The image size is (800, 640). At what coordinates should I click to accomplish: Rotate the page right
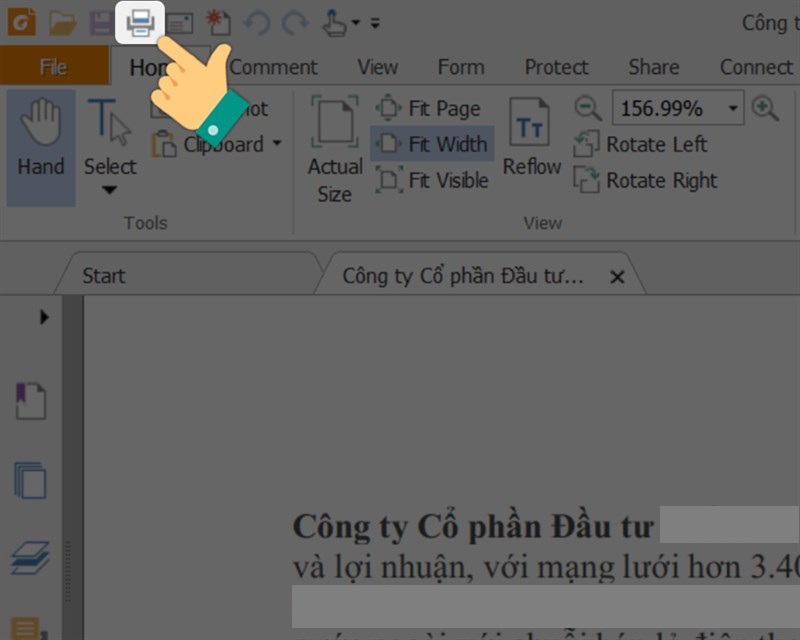pos(645,180)
